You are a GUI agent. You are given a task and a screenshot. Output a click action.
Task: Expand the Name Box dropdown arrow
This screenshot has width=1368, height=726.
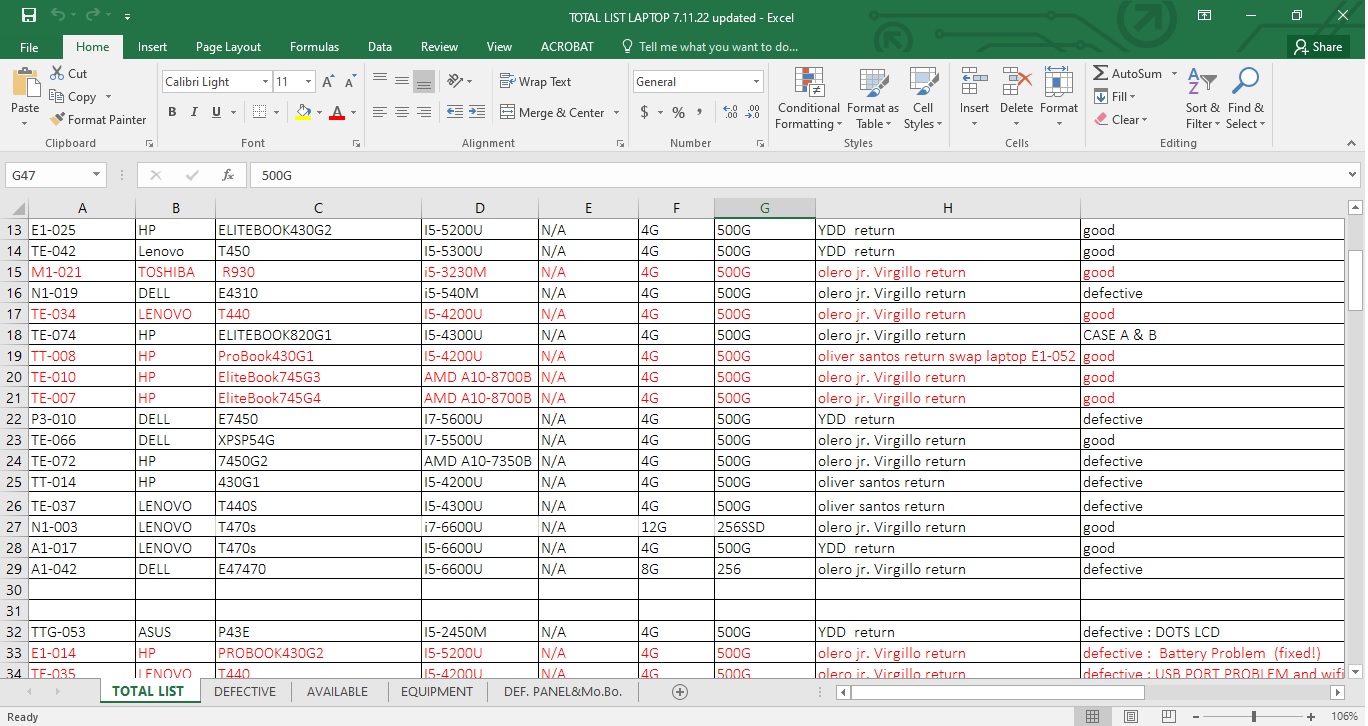97,175
